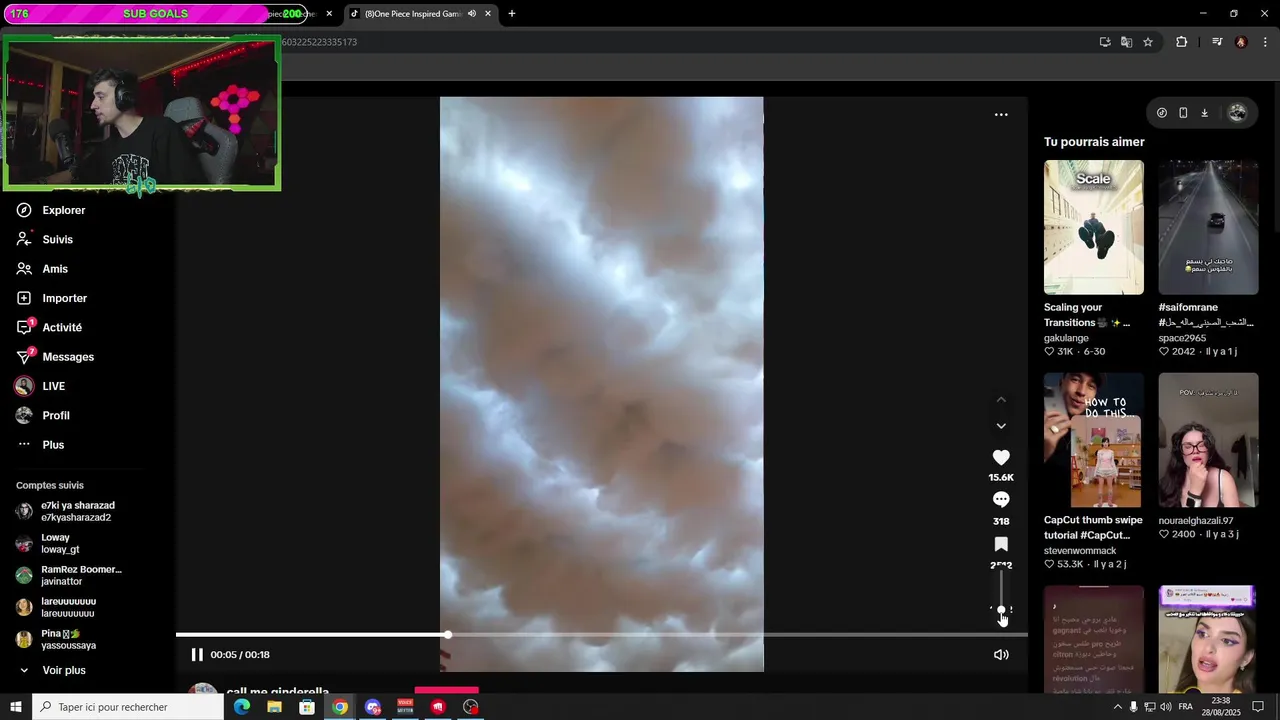This screenshot has width=1280, height=720.
Task: Open nouraelghazali.97 video thumbnail
Action: [x=1208, y=440]
